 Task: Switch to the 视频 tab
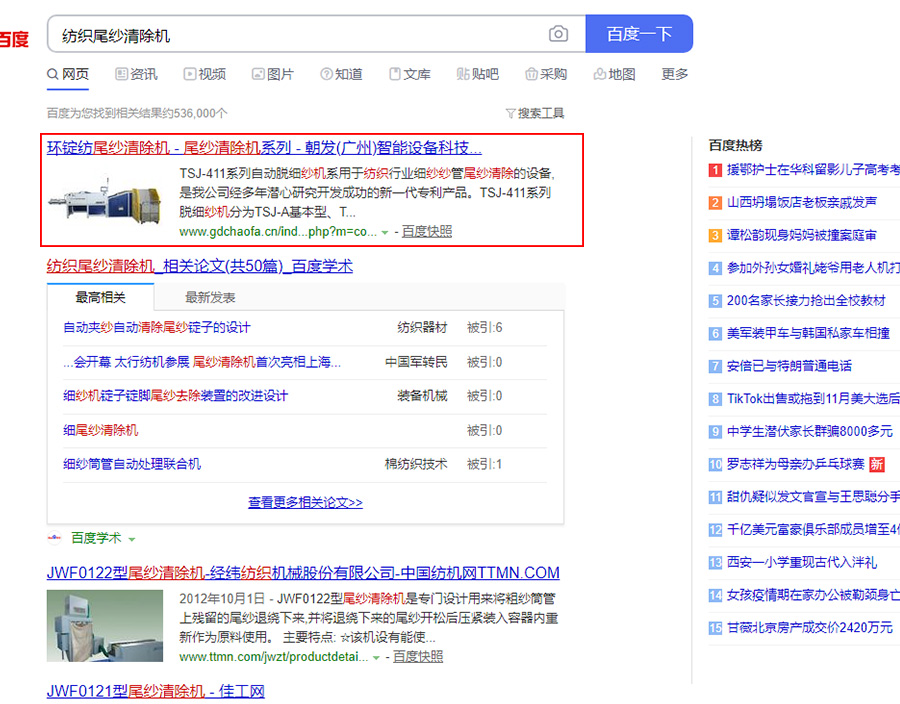pos(204,75)
